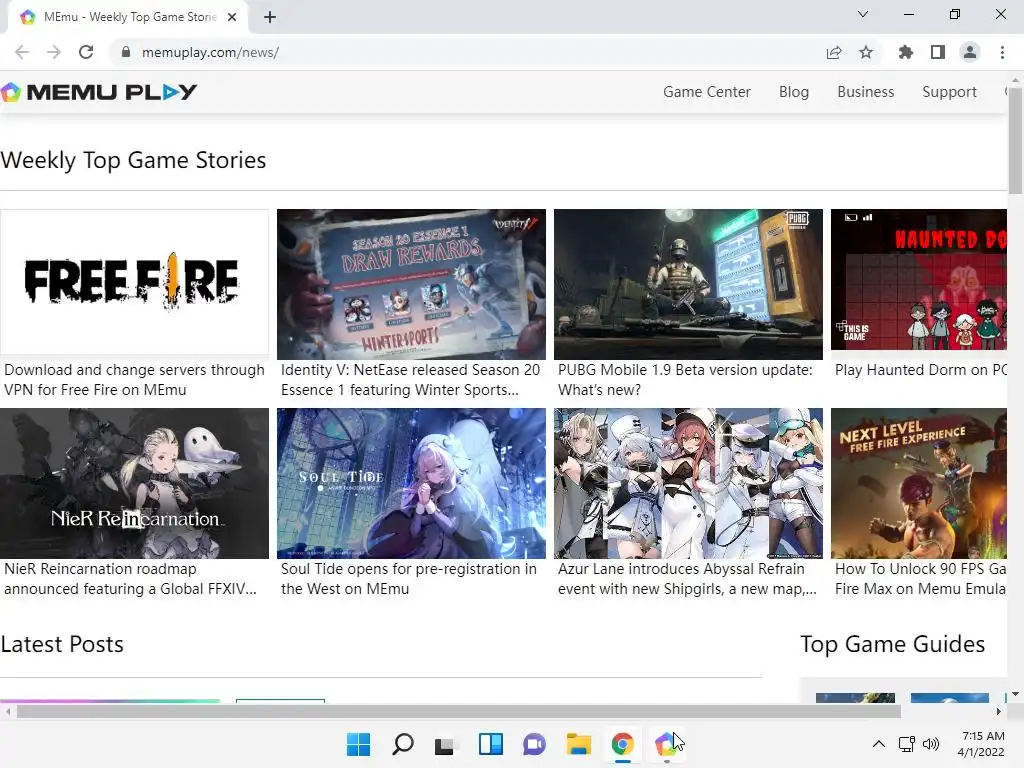Click the network status tray icon
The width and height of the screenshot is (1024, 768).
tap(906, 744)
